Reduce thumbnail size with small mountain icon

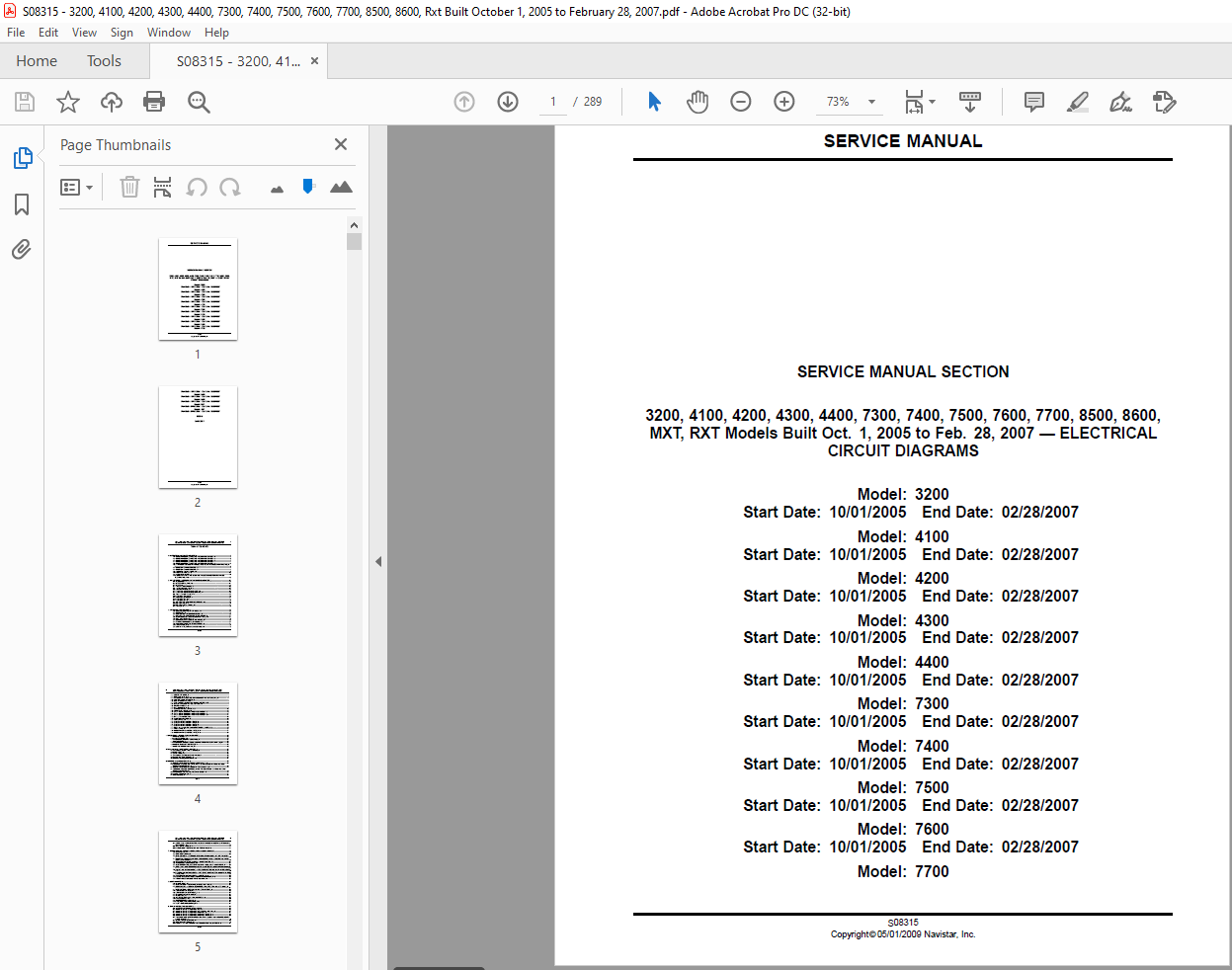tap(277, 189)
